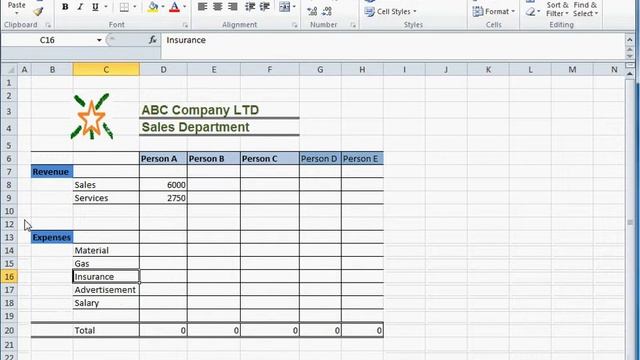Select the Material label cell

coord(106,250)
